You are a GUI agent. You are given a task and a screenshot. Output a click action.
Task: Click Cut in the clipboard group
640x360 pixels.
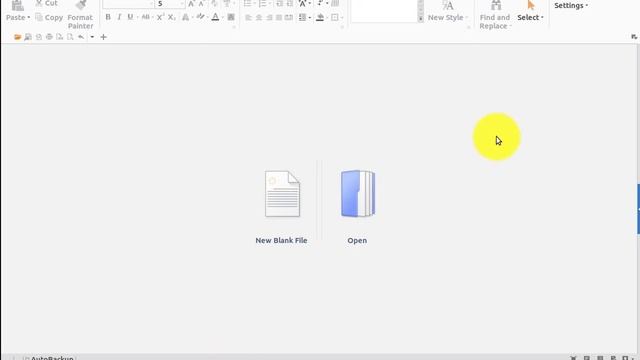[46, 3]
